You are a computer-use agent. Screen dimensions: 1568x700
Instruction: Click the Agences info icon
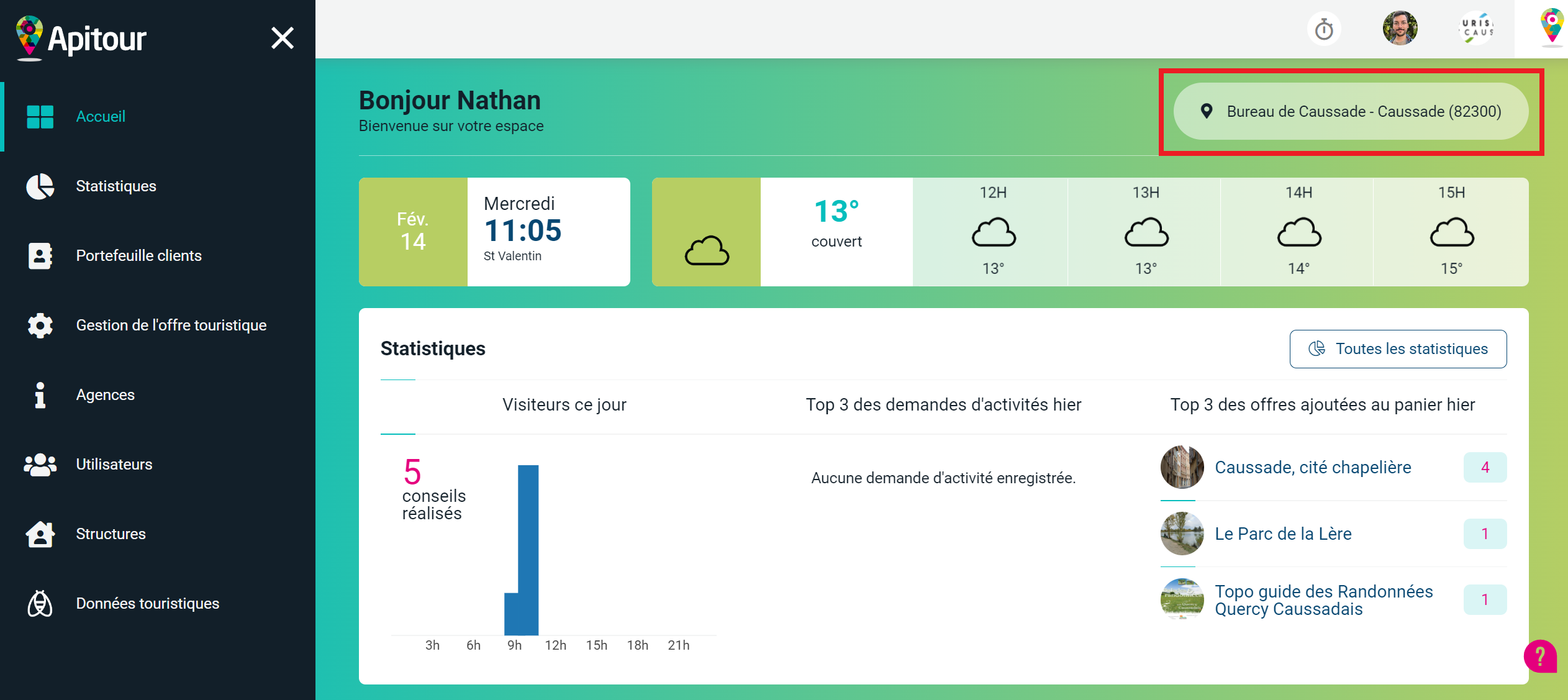(x=40, y=395)
